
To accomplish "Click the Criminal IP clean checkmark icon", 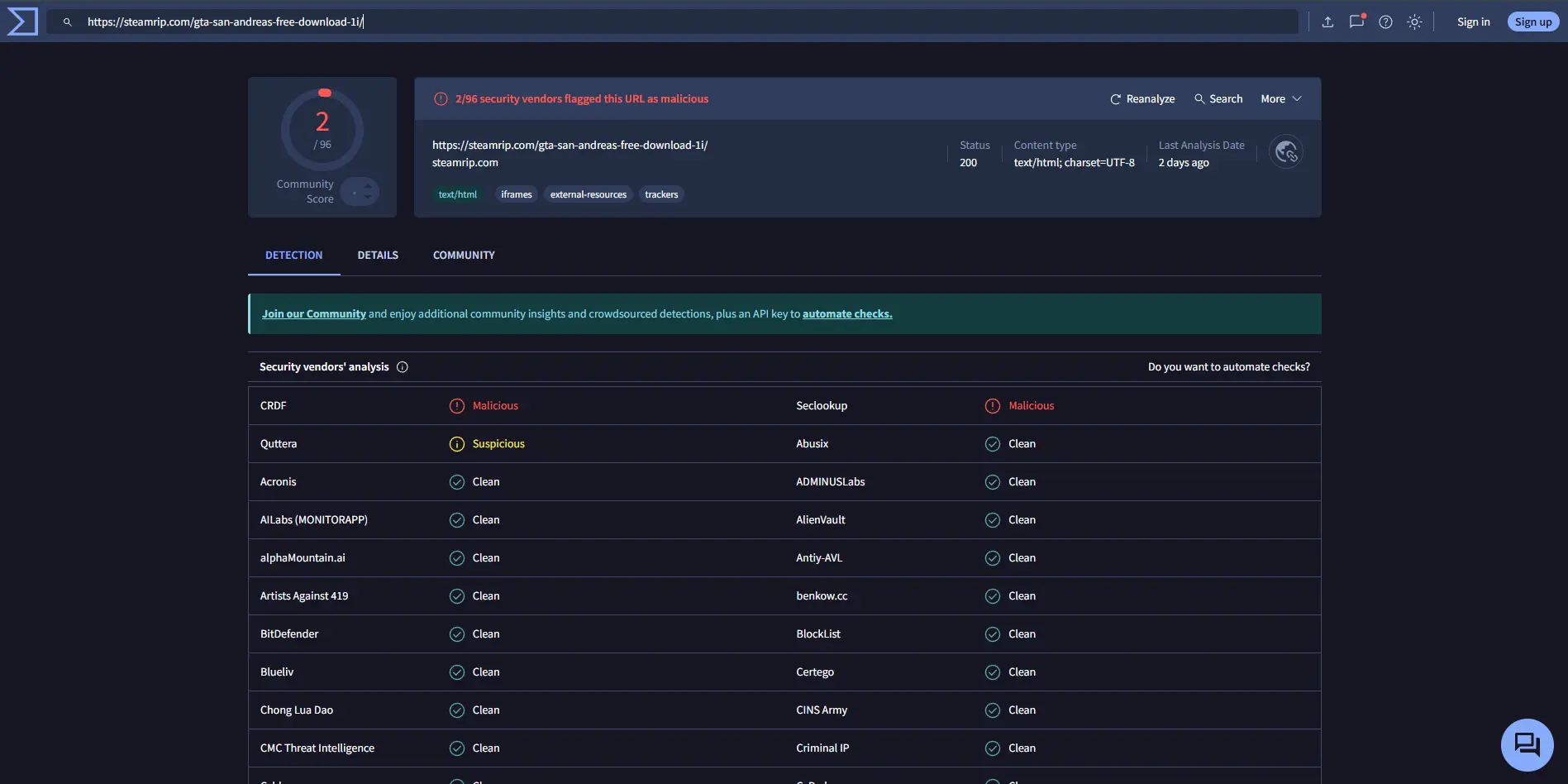I will coord(993,748).
